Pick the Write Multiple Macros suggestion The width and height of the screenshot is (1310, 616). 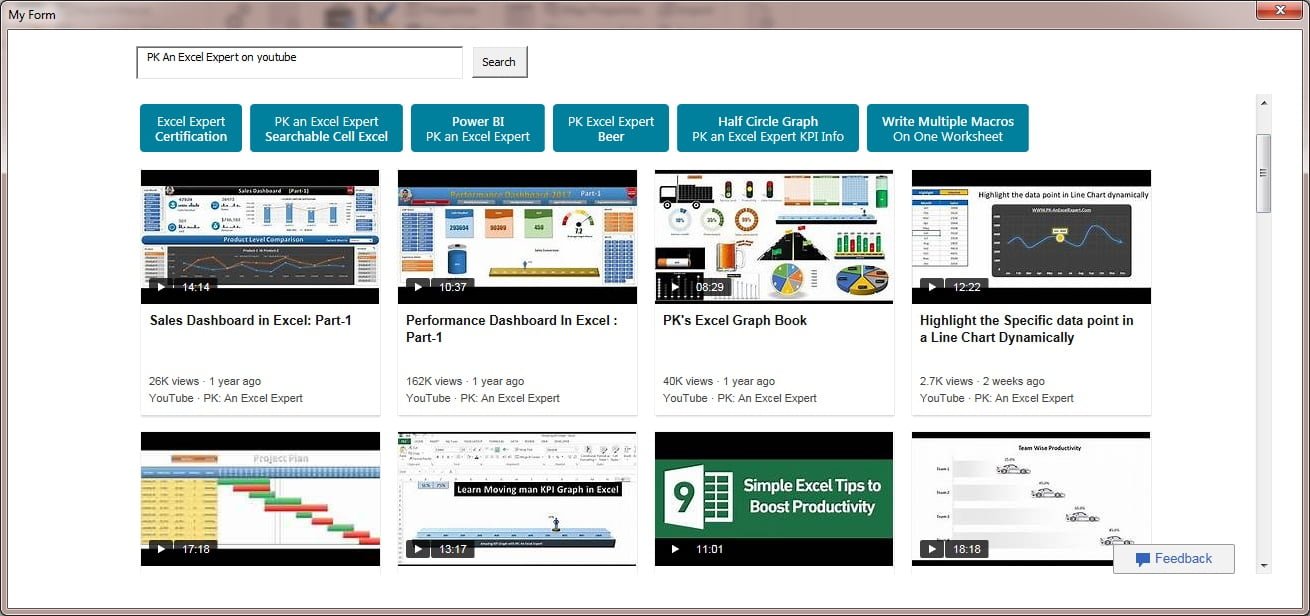point(947,129)
